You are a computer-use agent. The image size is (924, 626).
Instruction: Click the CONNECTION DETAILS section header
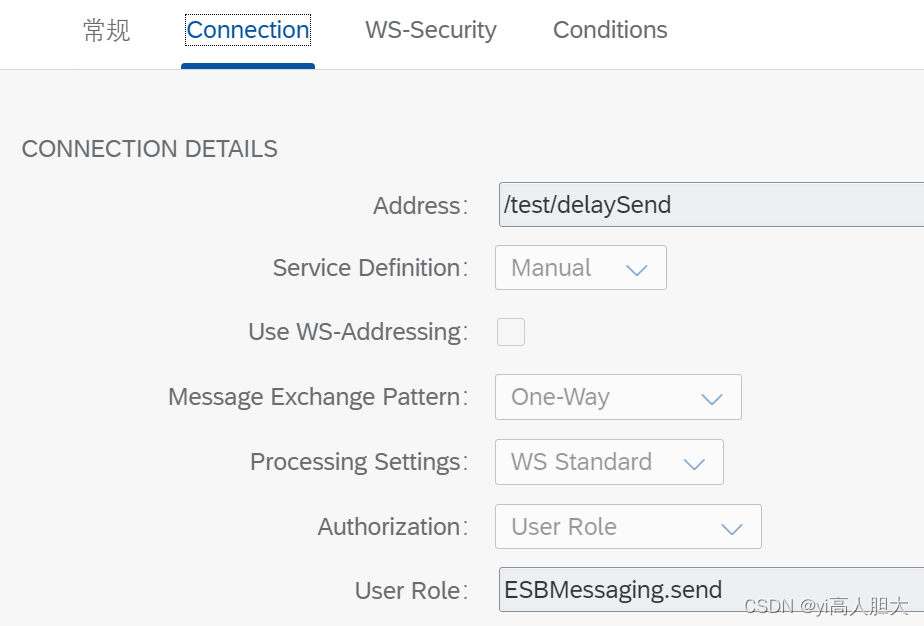tap(150, 149)
